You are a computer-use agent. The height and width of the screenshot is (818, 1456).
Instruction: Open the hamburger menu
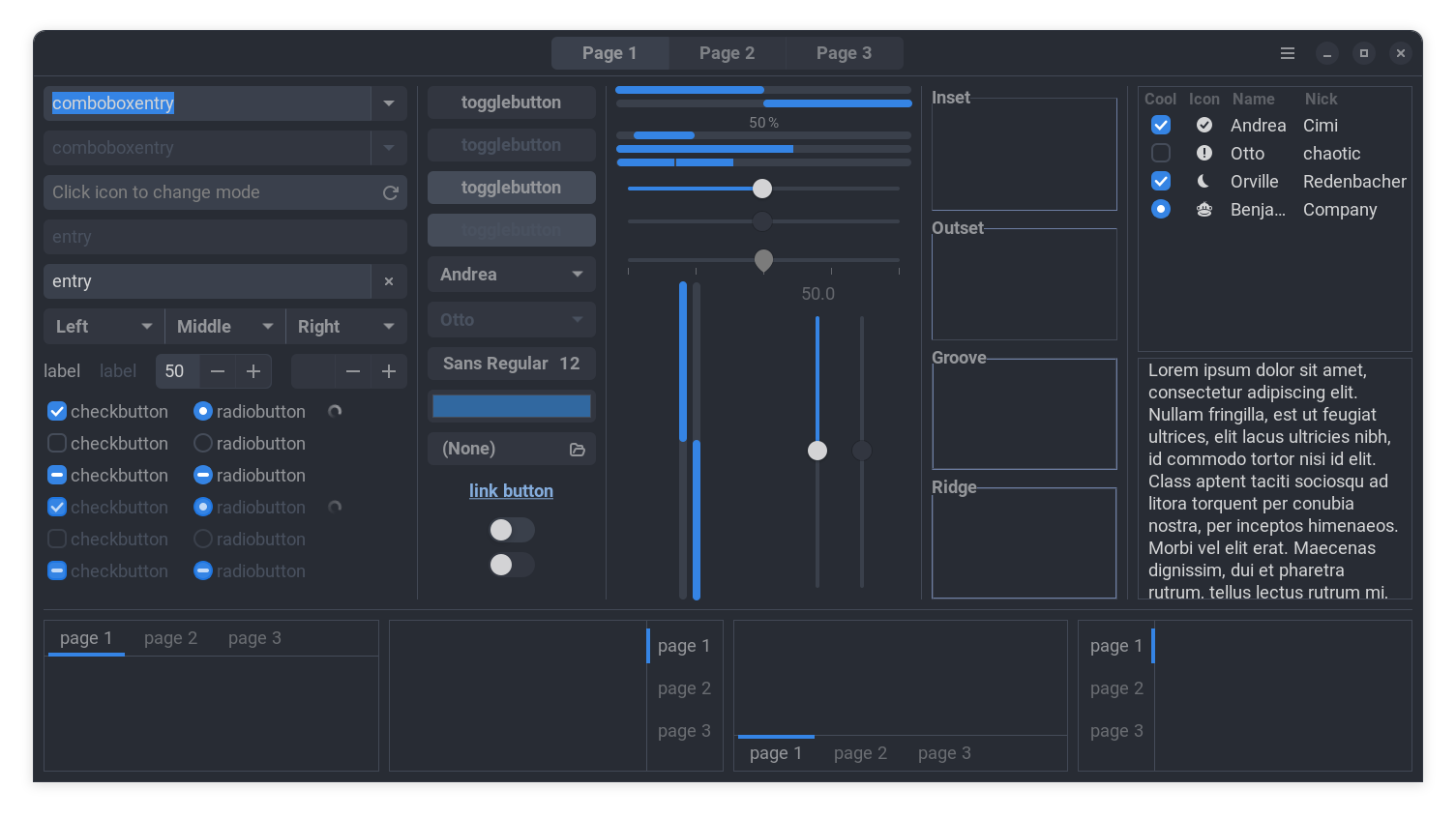pos(1288,53)
